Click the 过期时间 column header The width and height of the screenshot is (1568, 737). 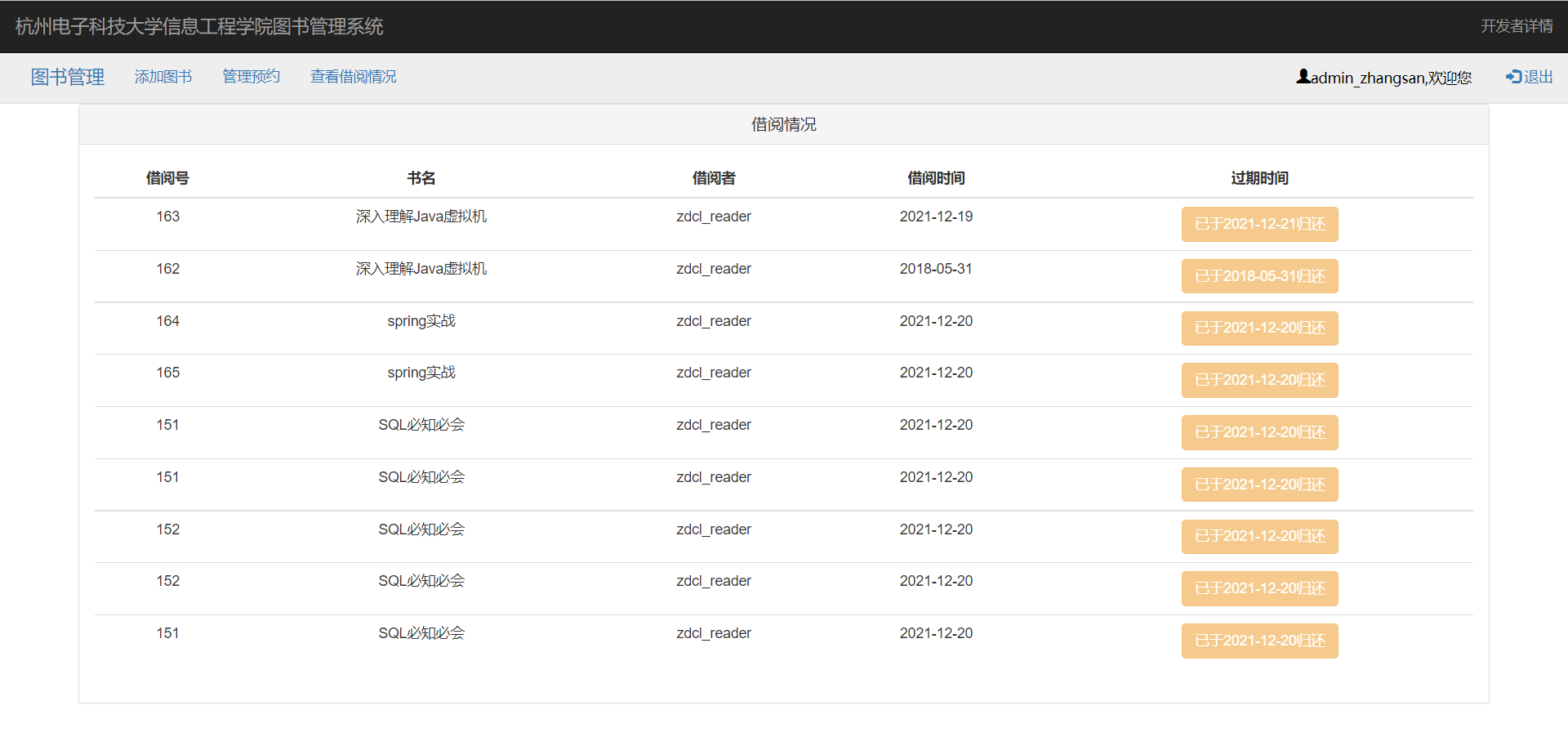[x=1260, y=178]
